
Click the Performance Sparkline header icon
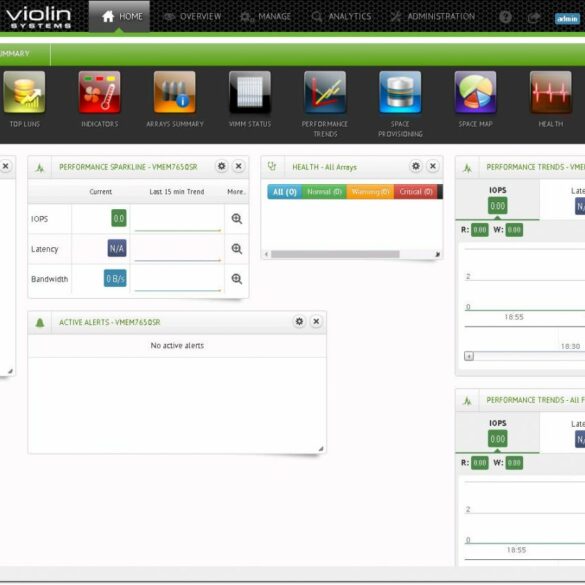coord(40,168)
